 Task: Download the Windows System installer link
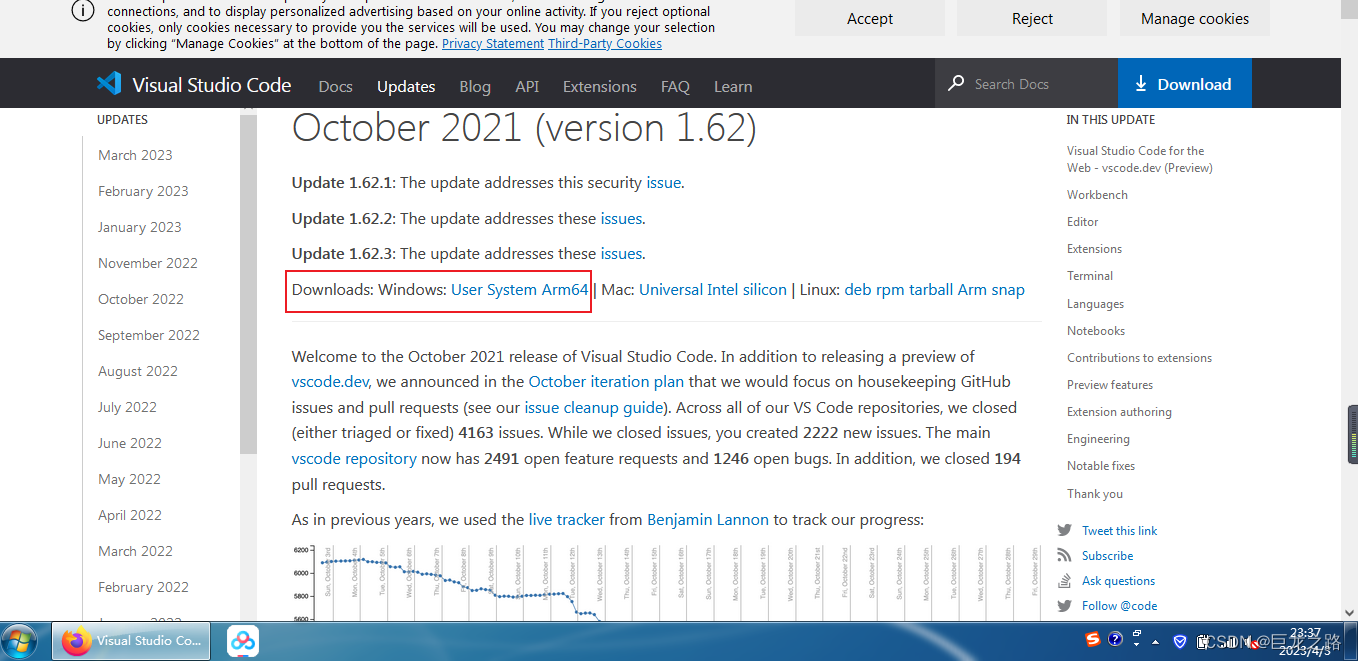(512, 290)
